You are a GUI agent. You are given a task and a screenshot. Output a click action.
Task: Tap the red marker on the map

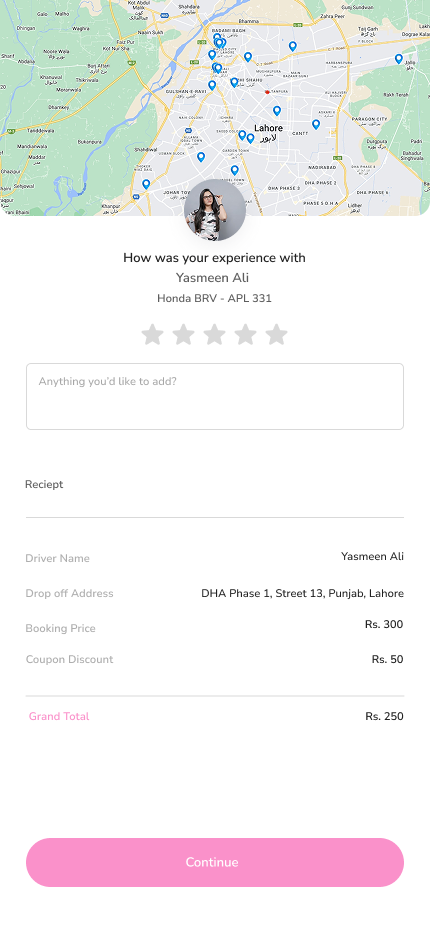point(267,92)
